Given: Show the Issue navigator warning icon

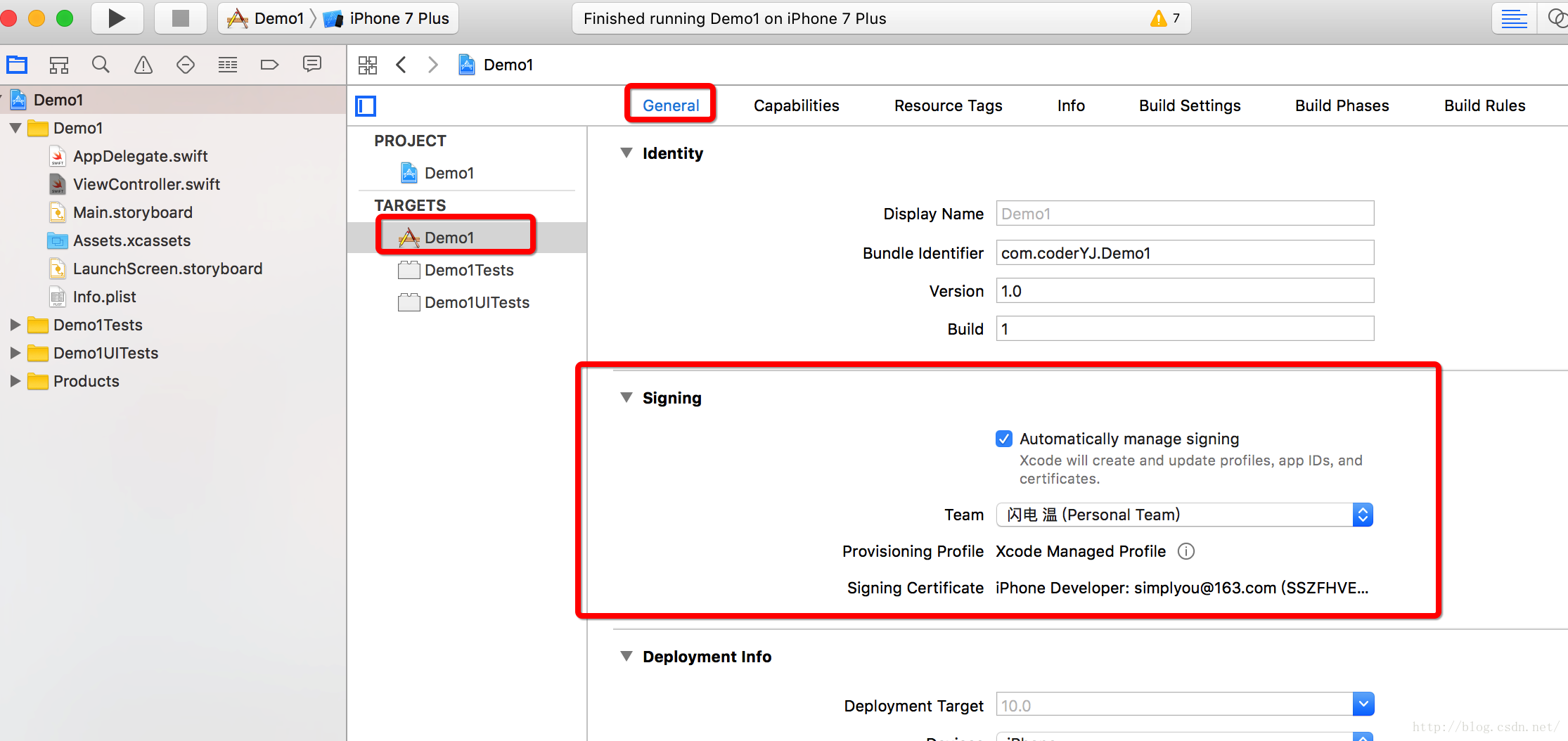Looking at the screenshot, I should pos(143,65).
